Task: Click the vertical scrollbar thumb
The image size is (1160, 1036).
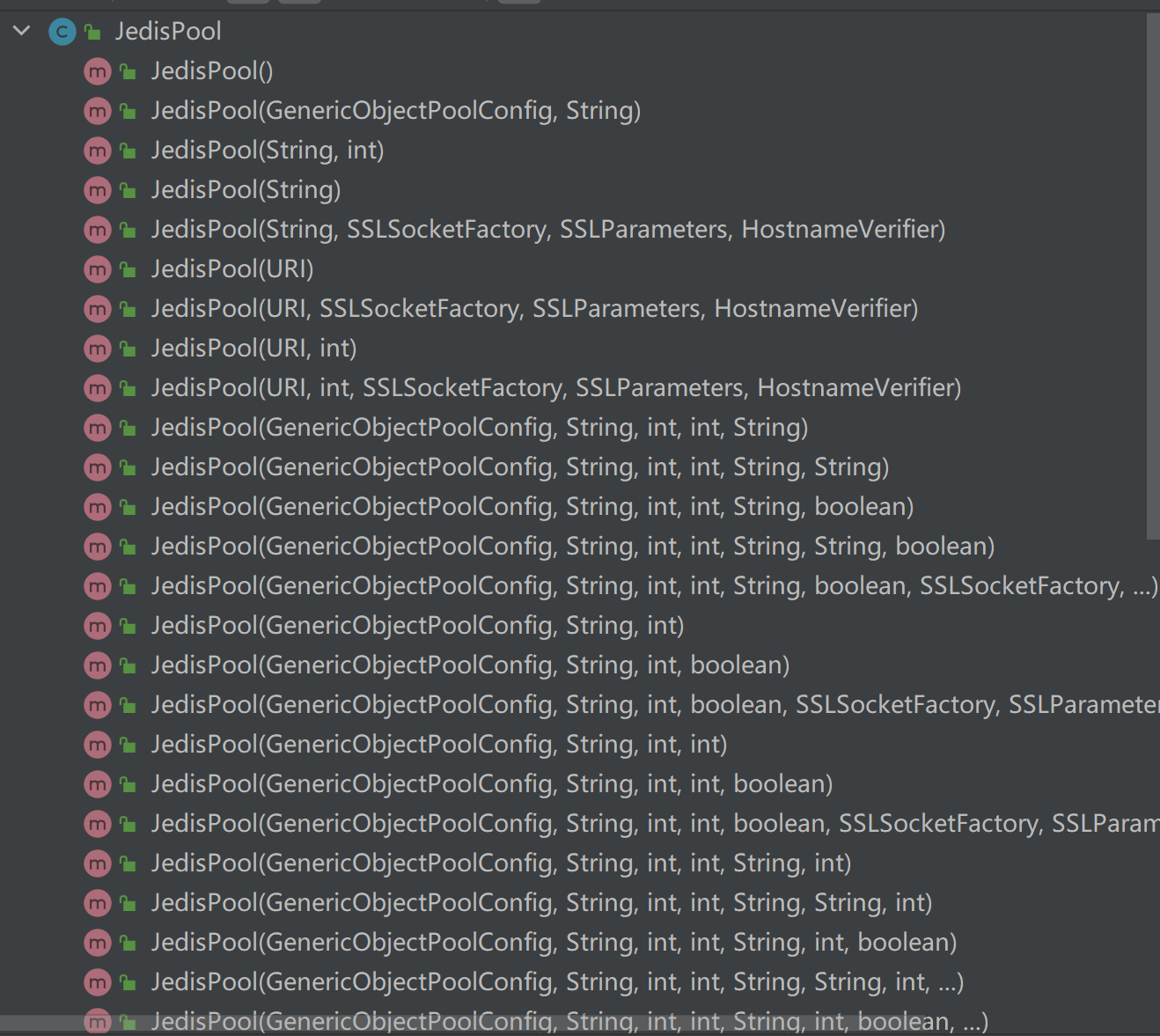Action: click(x=1153, y=276)
